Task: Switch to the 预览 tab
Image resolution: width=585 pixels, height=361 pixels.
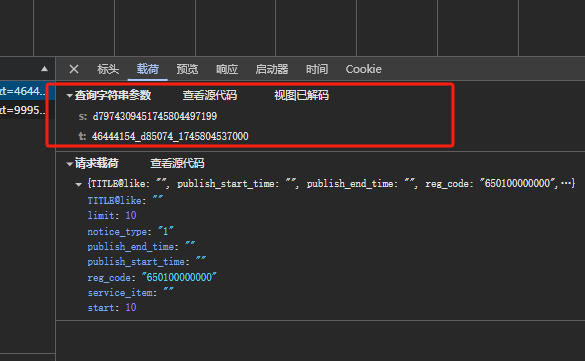Action: point(187,69)
